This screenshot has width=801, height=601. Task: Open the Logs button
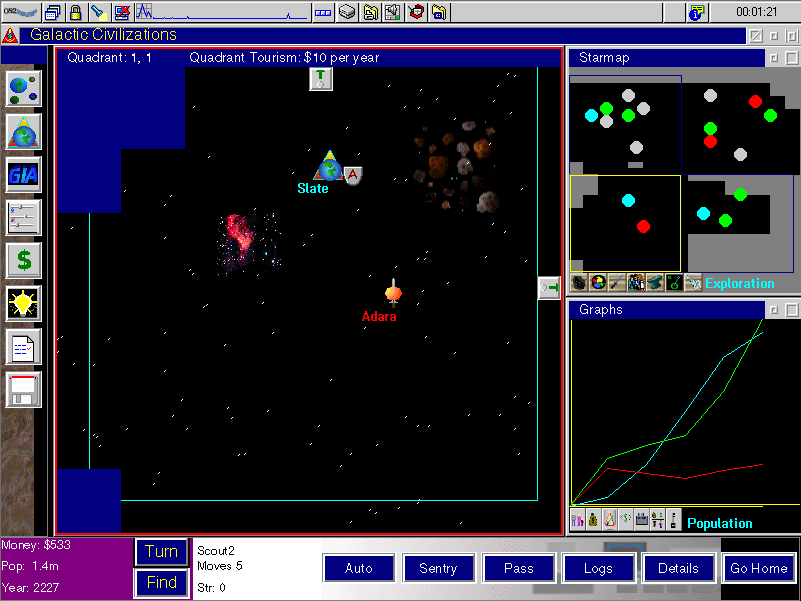[x=598, y=568]
